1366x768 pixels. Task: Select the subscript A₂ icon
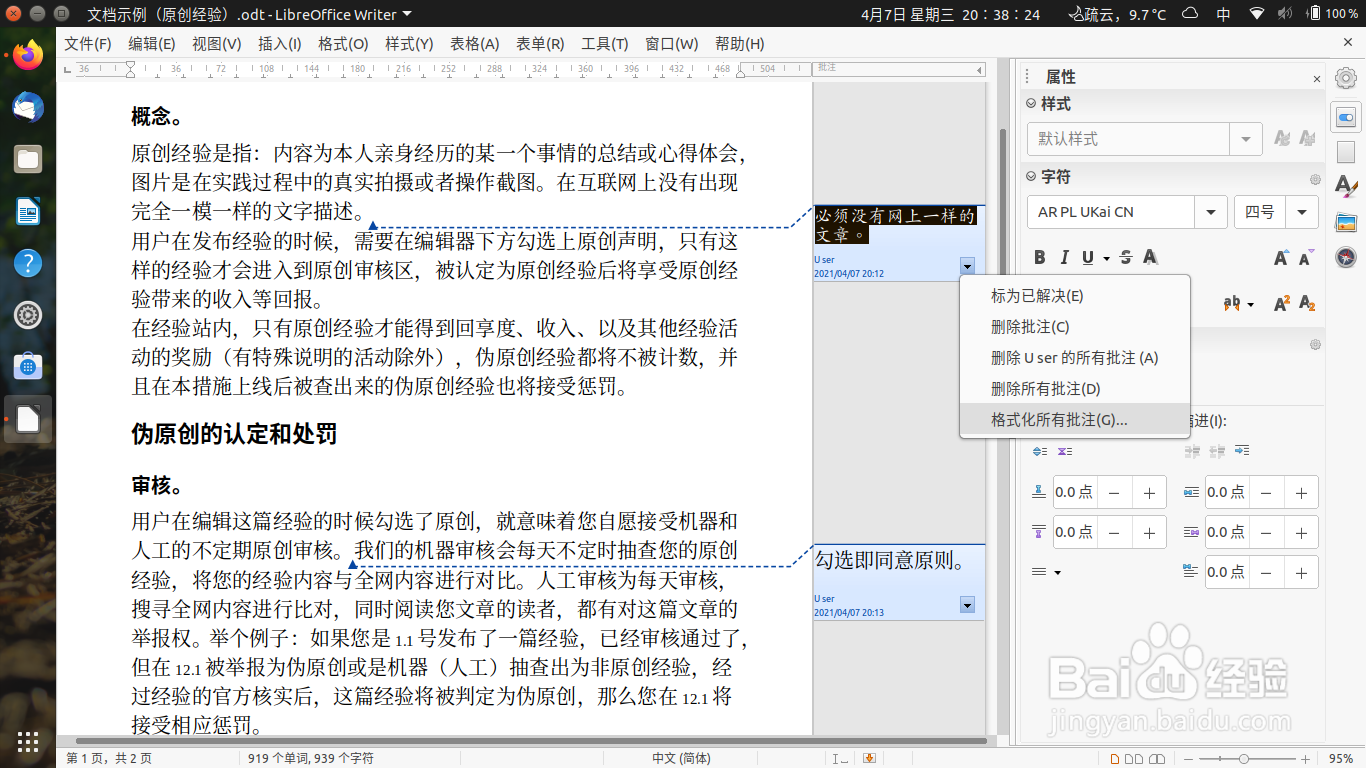click(x=1306, y=303)
